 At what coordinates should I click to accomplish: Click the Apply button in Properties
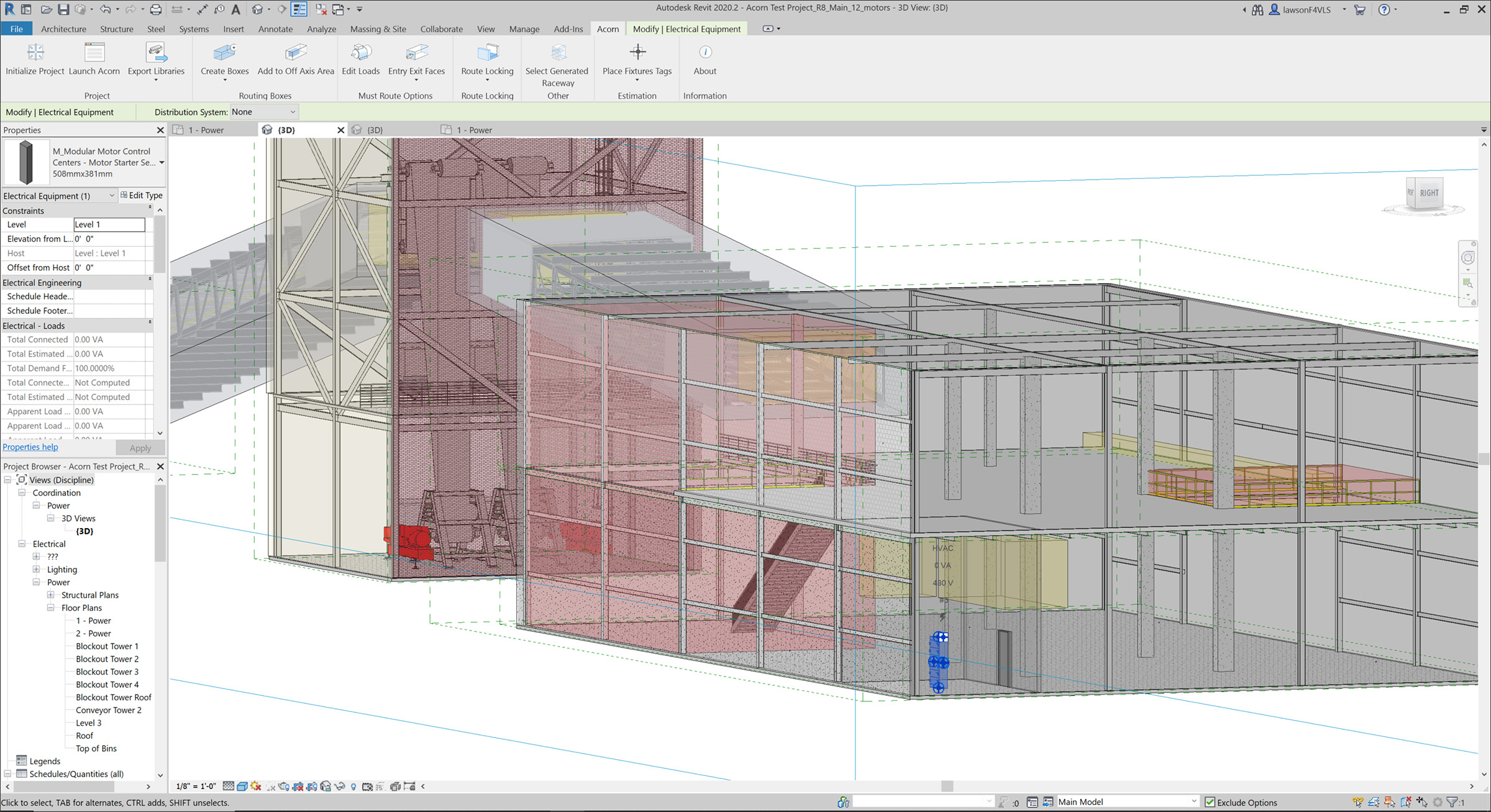pyautogui.click(x=140, y=448)
